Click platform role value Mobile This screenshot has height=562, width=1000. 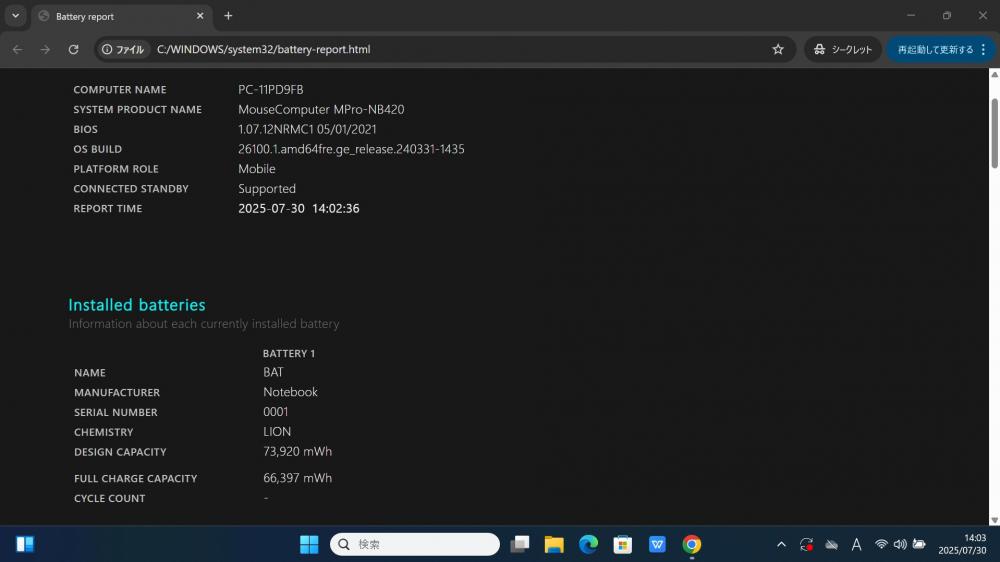[257, 168]
